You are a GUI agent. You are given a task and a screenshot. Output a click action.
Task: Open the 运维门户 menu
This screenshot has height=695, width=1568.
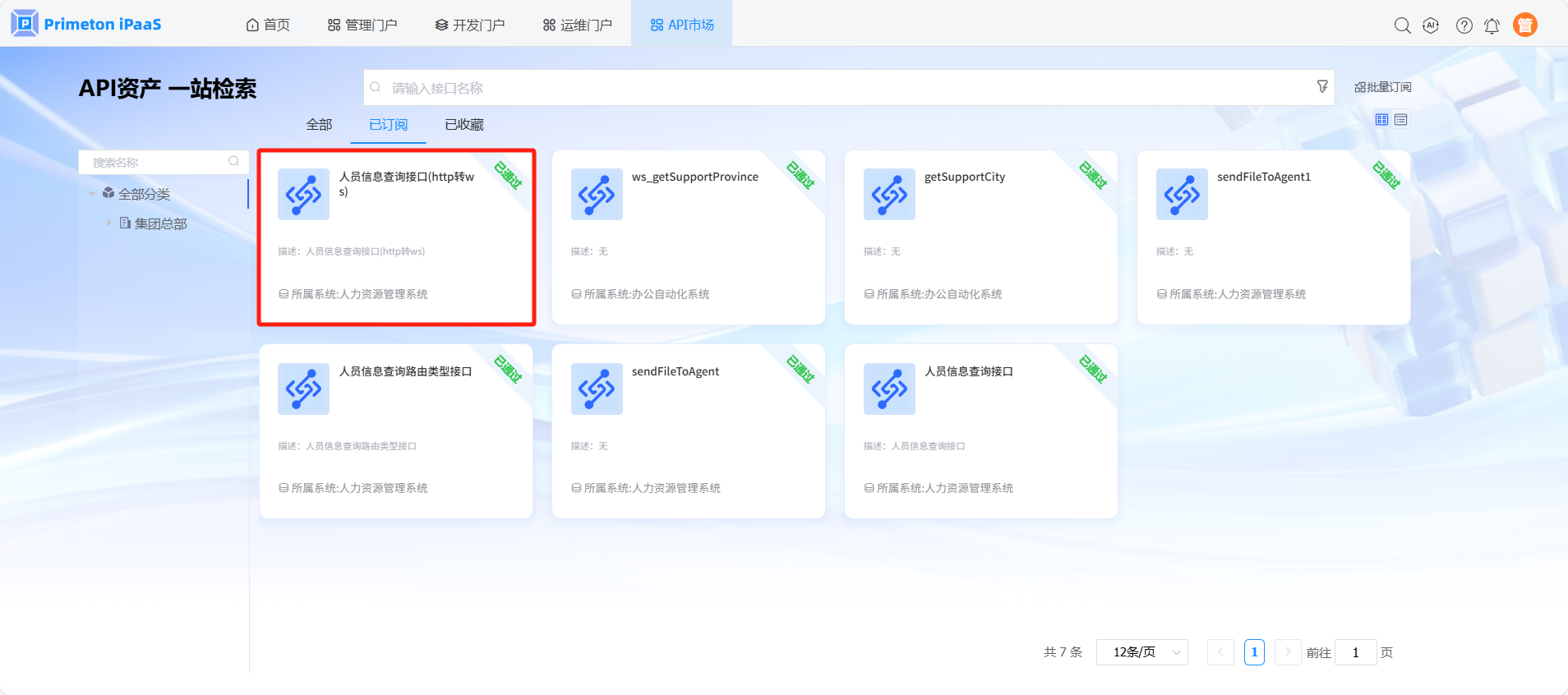point(577,25)
